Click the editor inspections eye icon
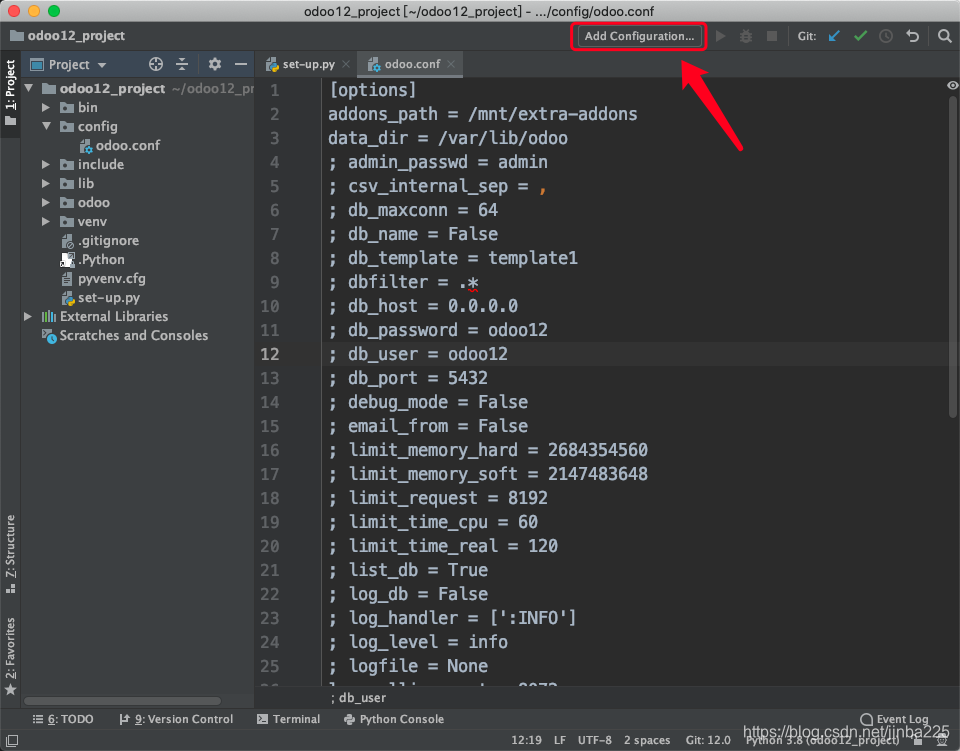Viewport: 960px width, 751px height. click(952, 85)
